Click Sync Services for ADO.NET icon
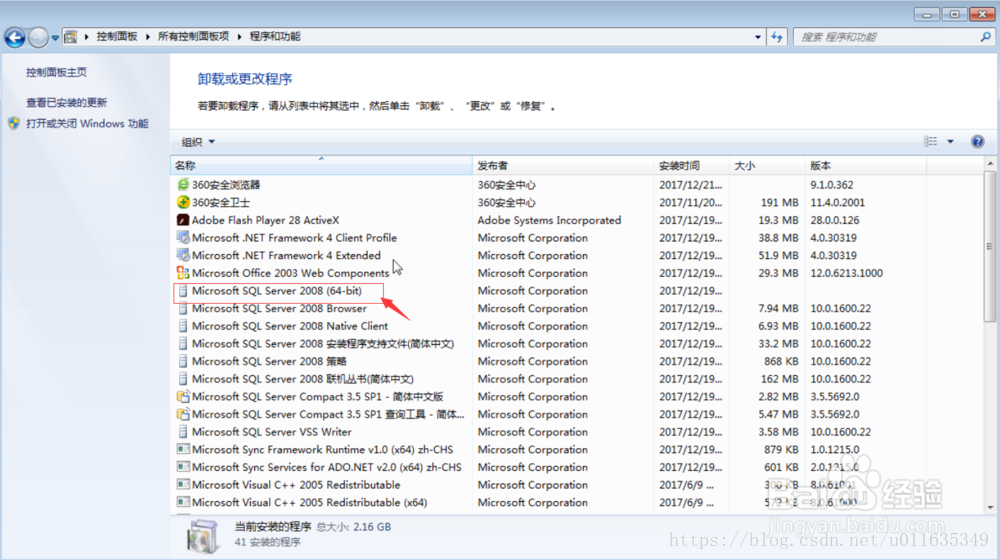1000x560 pixels. pos(183,467)
